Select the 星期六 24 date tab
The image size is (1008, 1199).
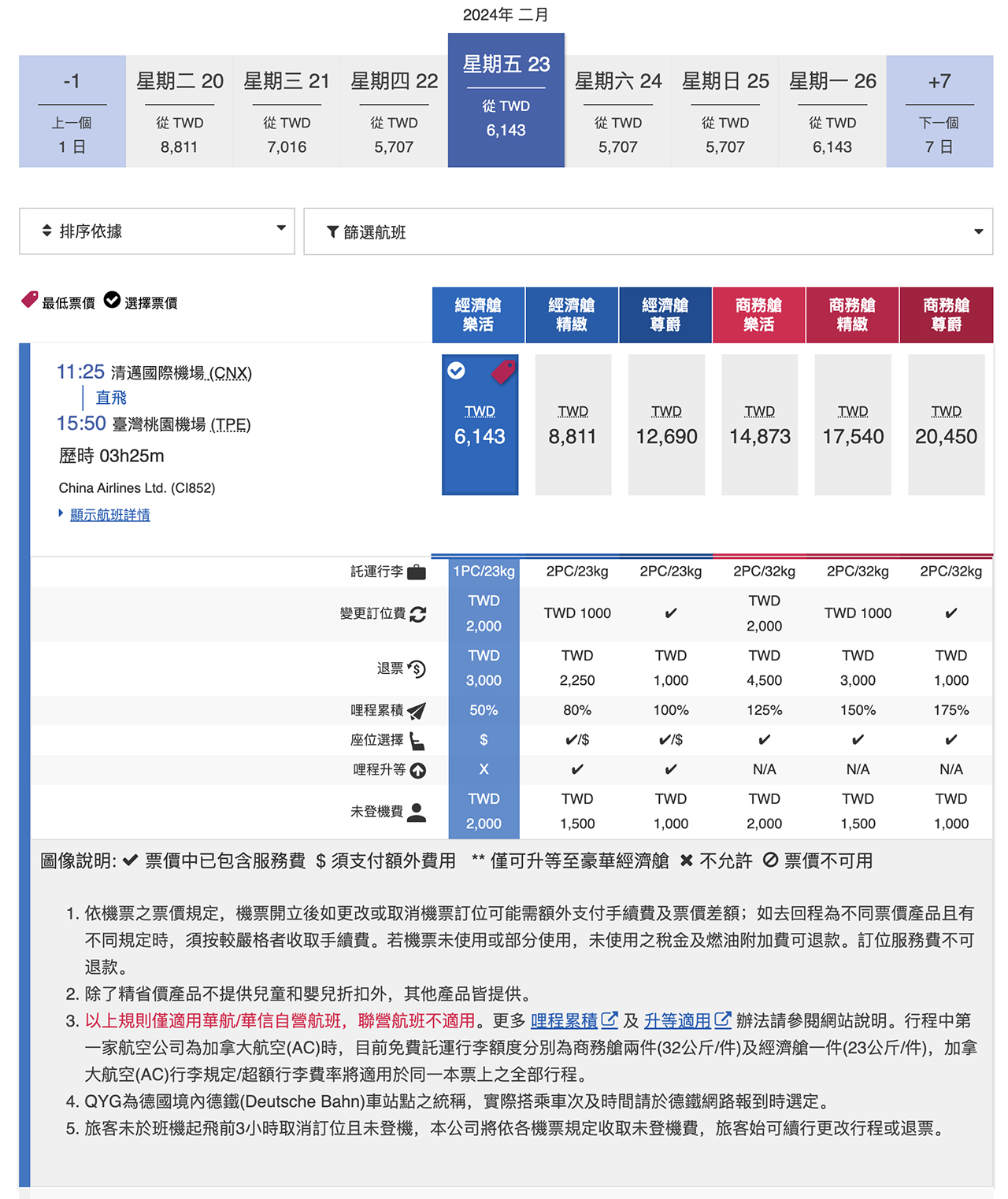pos(618,111)
